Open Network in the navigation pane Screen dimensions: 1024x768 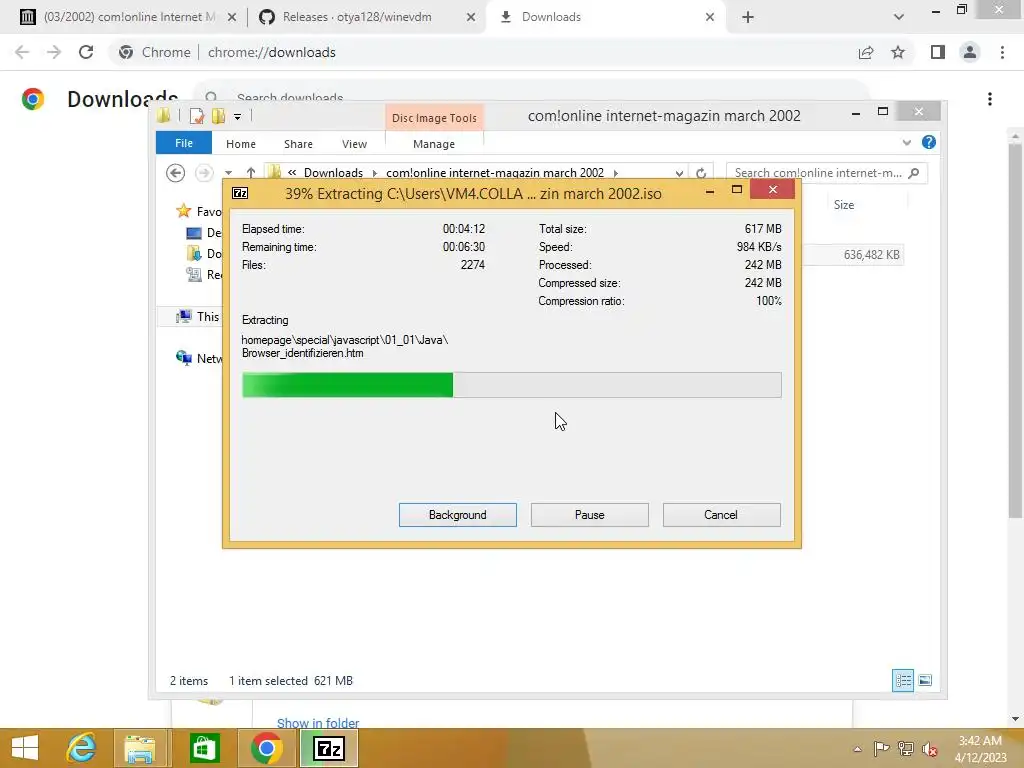coord(199,358)
